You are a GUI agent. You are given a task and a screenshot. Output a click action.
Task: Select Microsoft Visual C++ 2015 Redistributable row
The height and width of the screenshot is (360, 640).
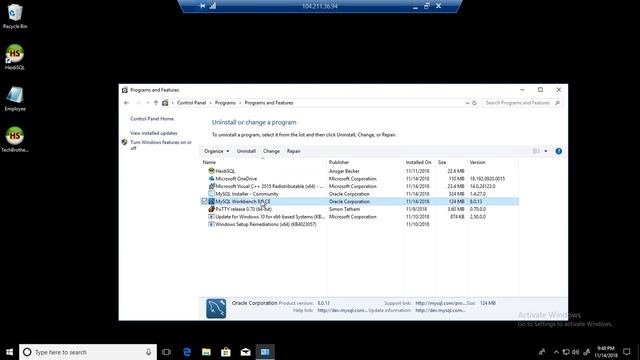click(x=359, y=186)
